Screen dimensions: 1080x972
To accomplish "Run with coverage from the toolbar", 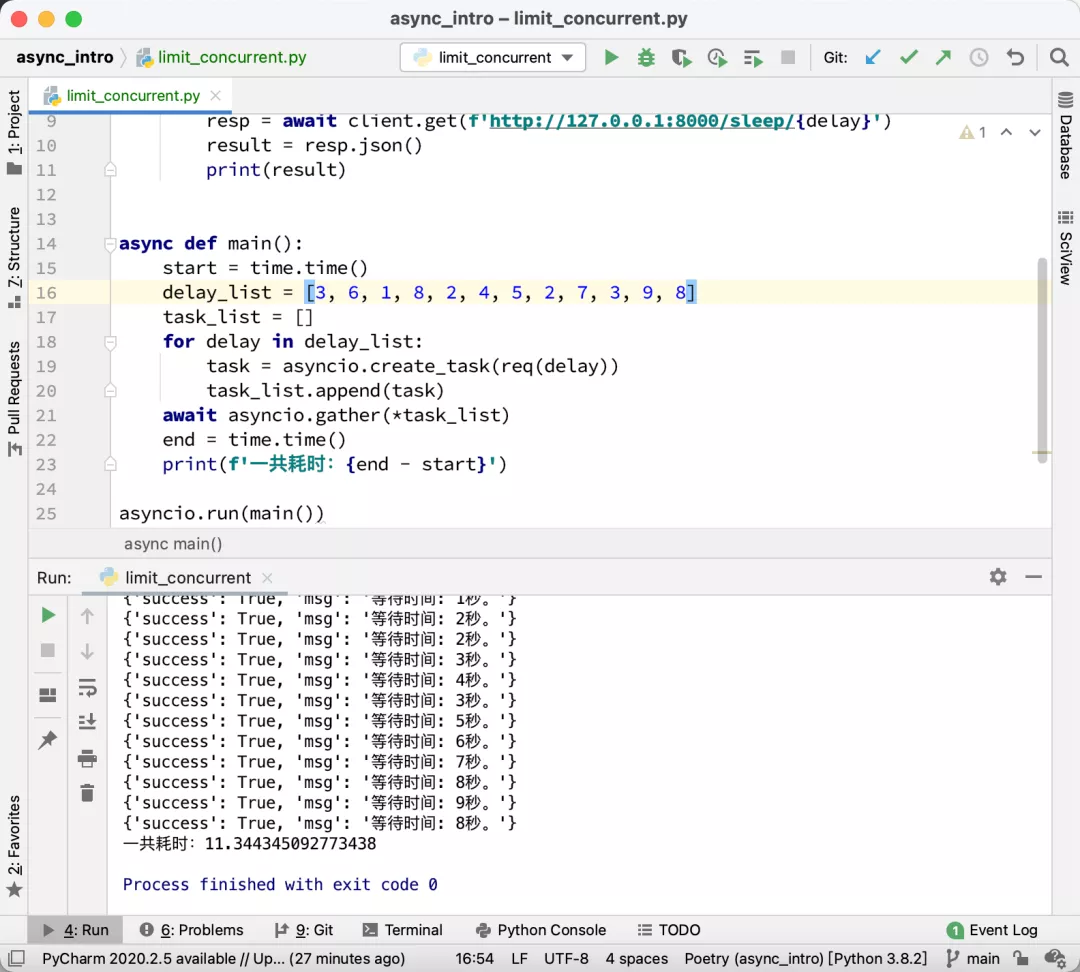I will [681, 58].
